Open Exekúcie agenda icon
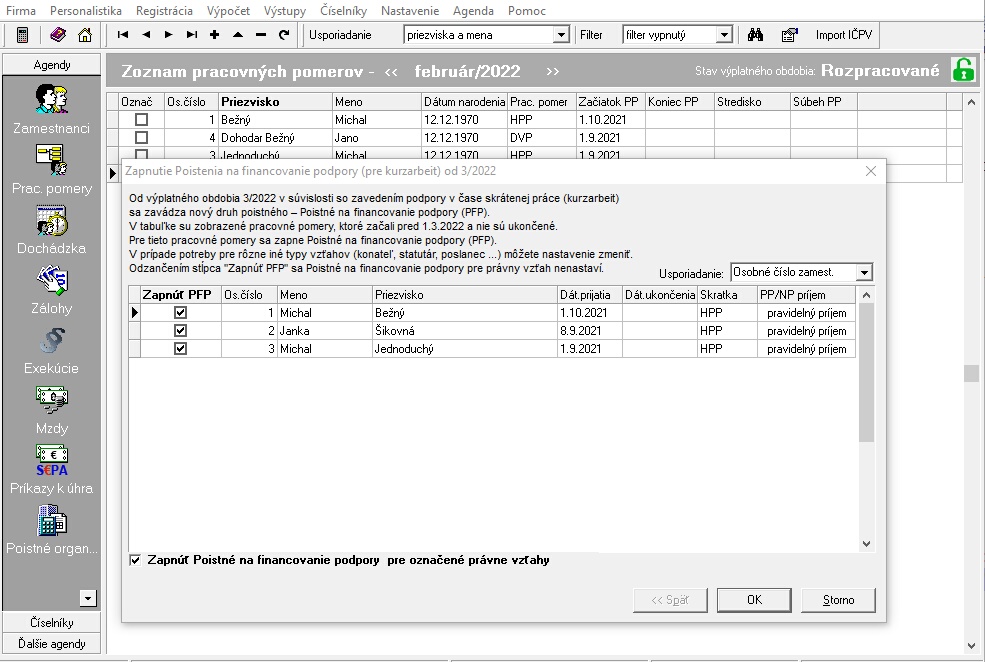985x662 pixels. click(52, 340)
